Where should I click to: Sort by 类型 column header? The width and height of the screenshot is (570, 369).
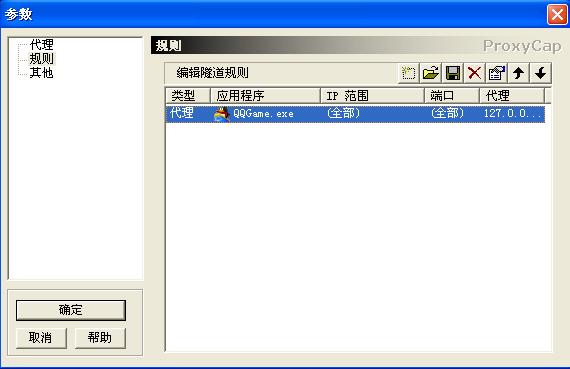click(188, 96)
